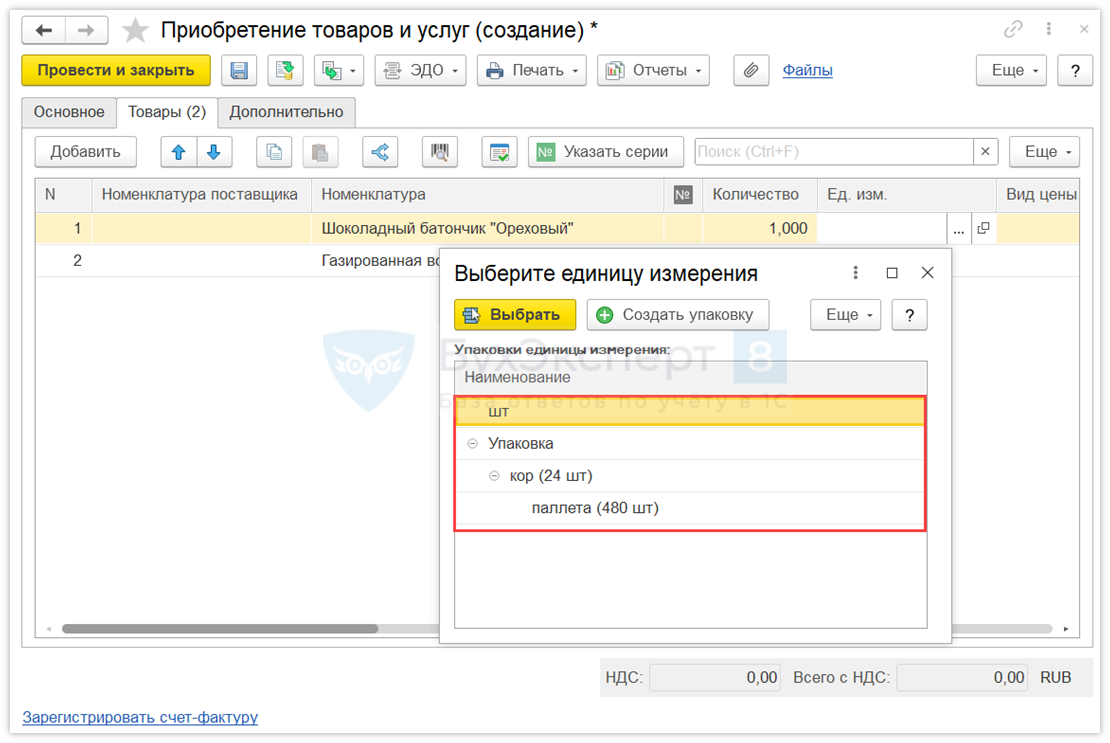This screenshot has height=743, width=1110.
Task: Click the open-item icon in Ед. изм. cell
Action: tap(983, 229)
